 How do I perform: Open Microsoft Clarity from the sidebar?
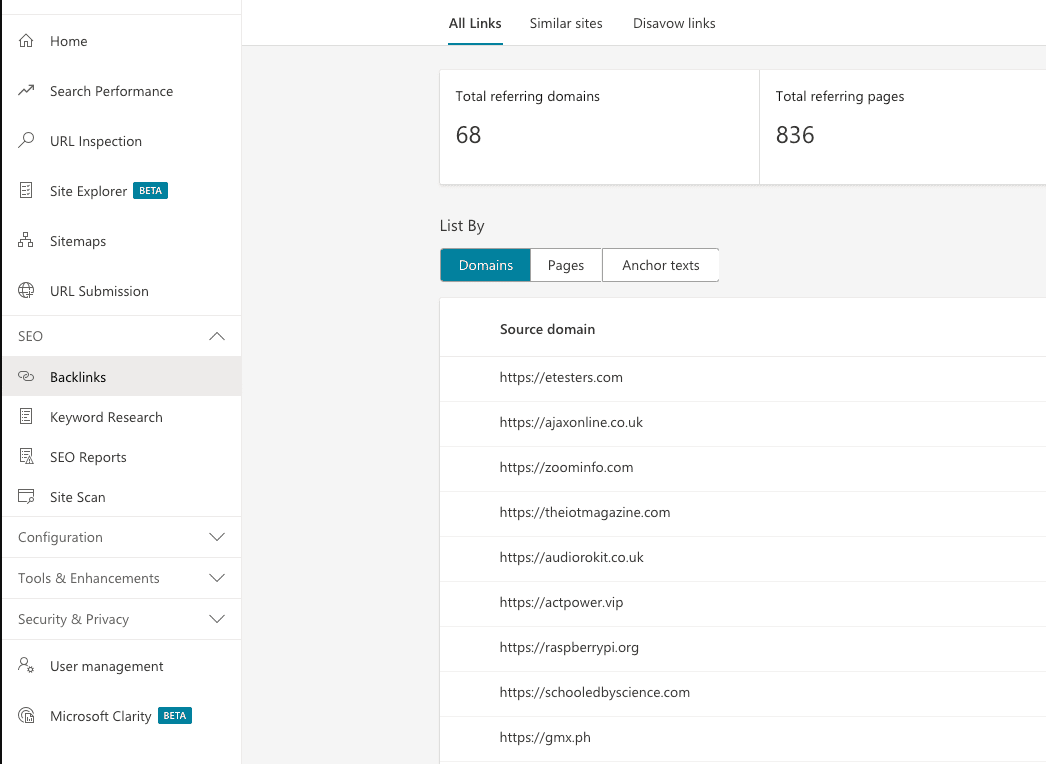[100, 716]
